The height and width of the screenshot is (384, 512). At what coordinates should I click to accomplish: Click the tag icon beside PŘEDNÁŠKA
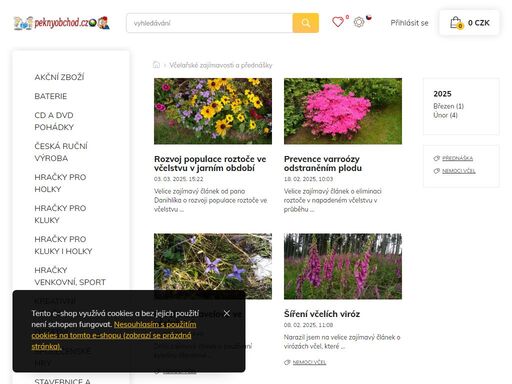pos(436,158)
